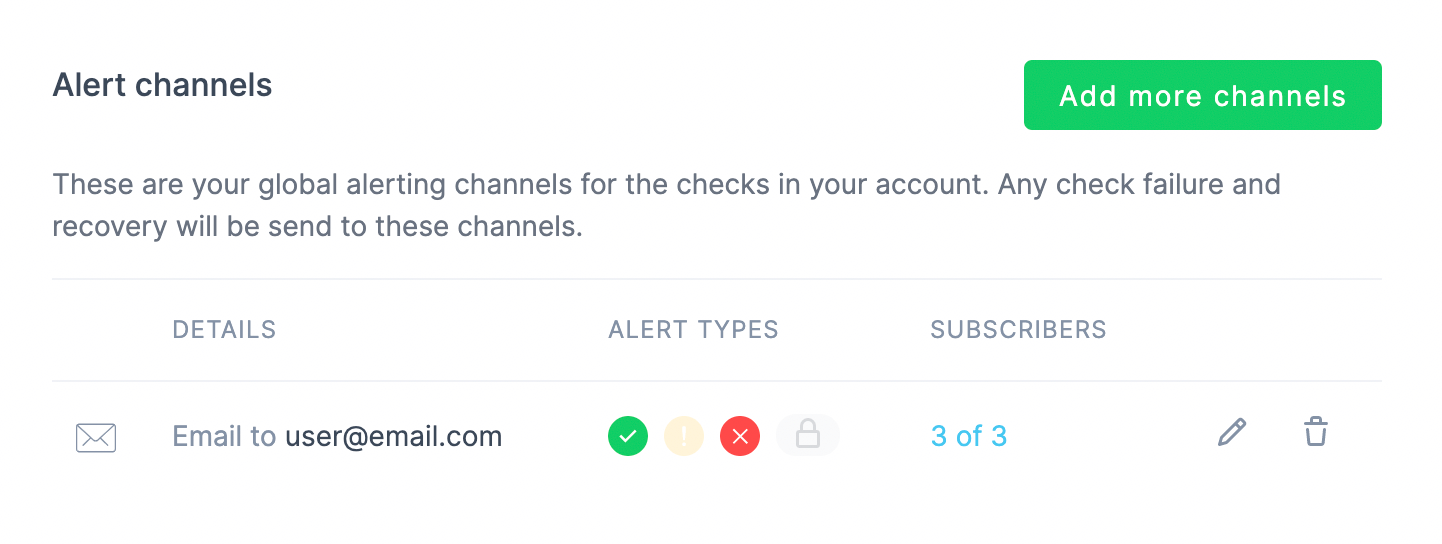Click the DETAILS column header
Image resolution: width=1442 pixels, height=544 pixels.
tap(224, 330)
